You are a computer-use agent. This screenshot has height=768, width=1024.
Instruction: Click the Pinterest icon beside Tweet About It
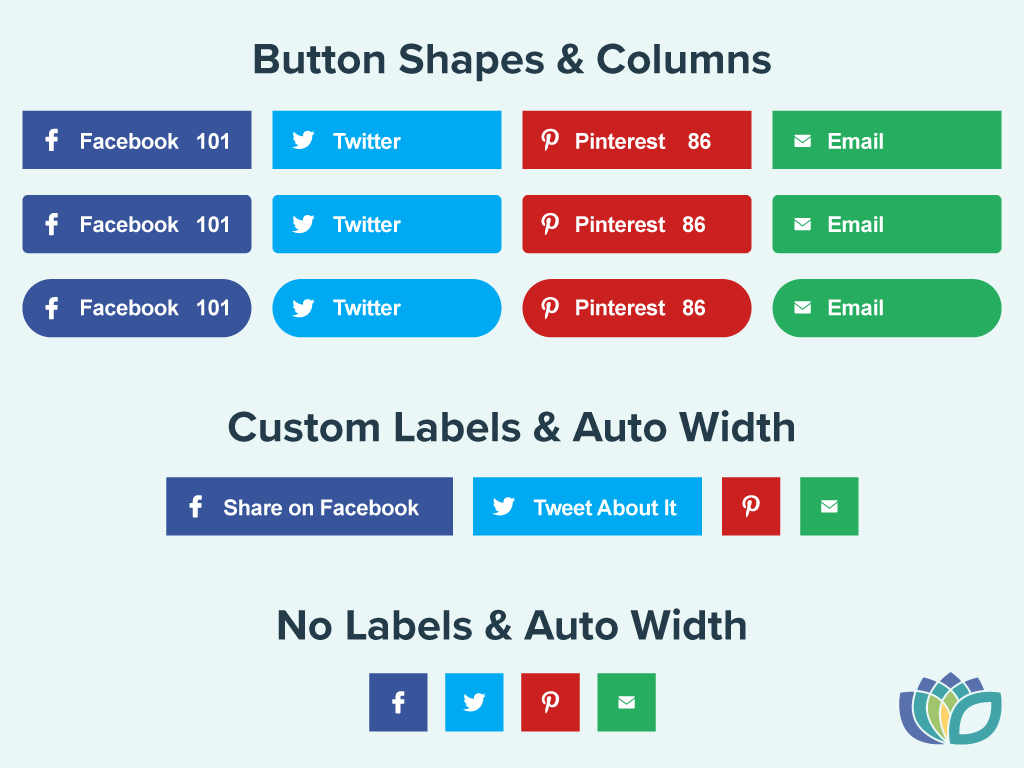(x=751, y=506)
